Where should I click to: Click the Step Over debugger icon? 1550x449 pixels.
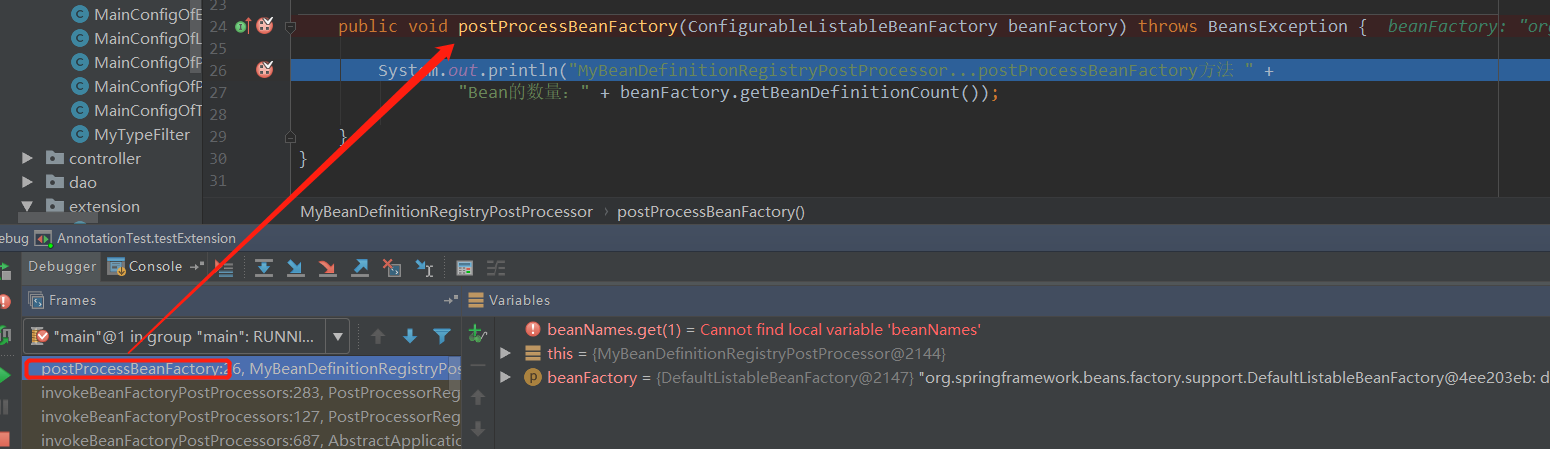[x=263, y=267]
